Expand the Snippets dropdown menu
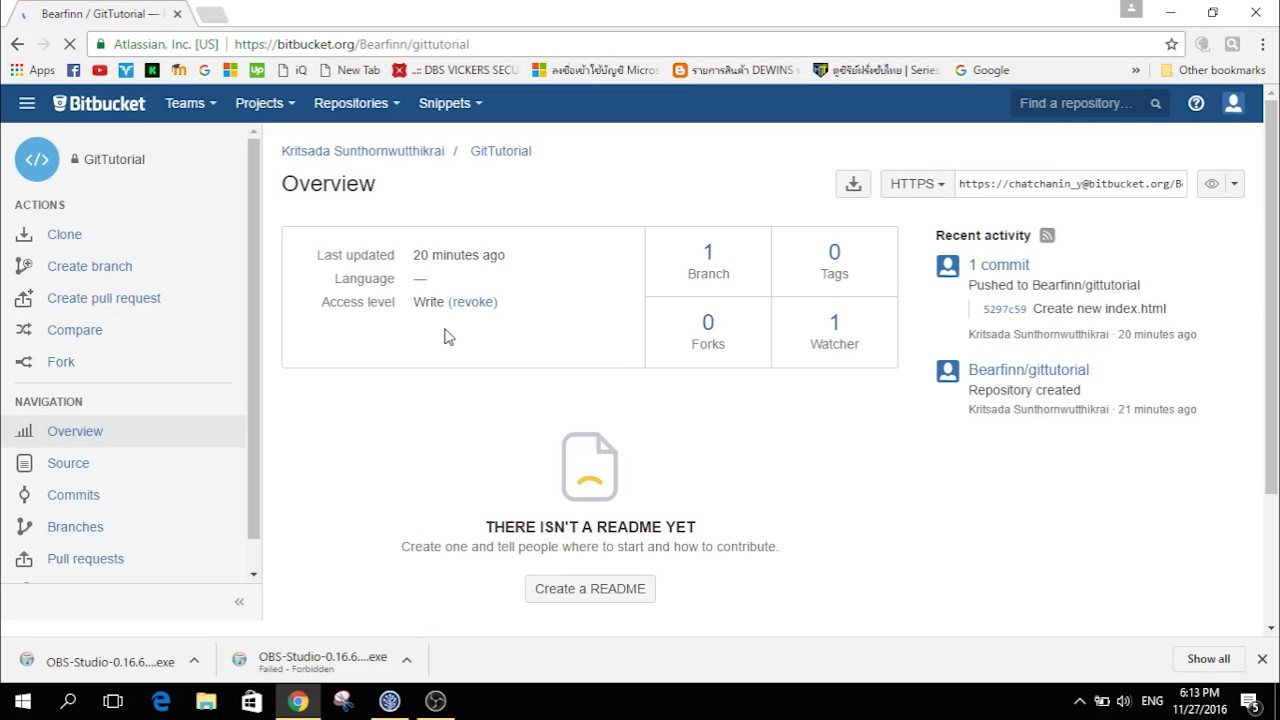This screenshot has height=720, width=1280. 450,103
